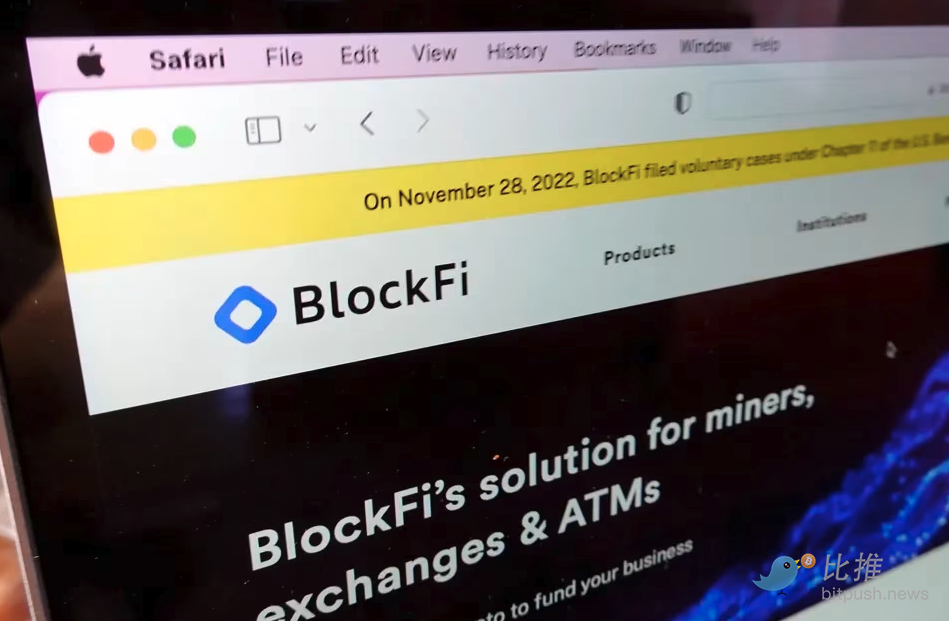Click the privacy shield icon
Screen dimensions: 949x621
click(683, 103)
